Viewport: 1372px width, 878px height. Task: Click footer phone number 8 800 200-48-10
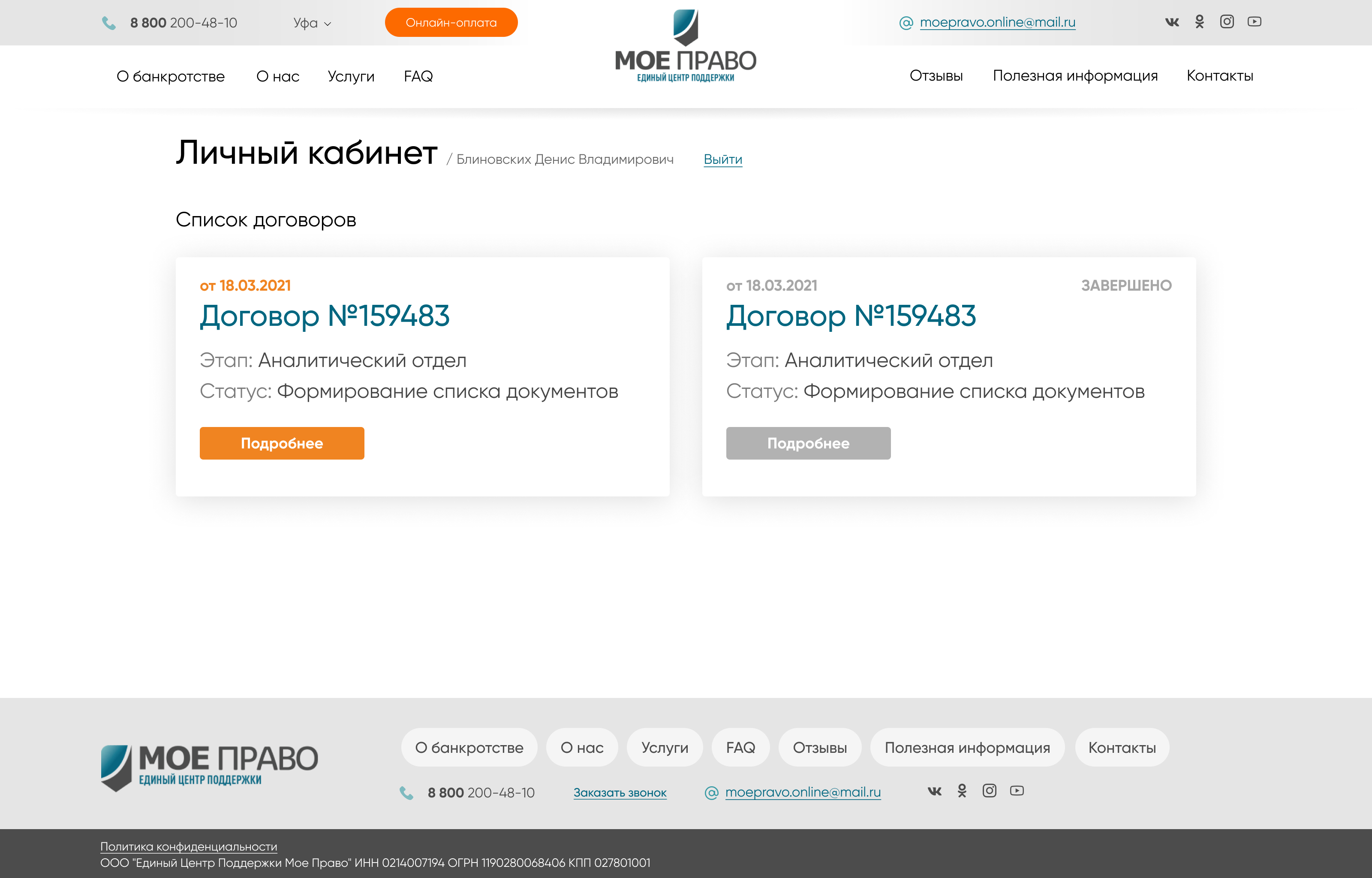tap(481, 793)
